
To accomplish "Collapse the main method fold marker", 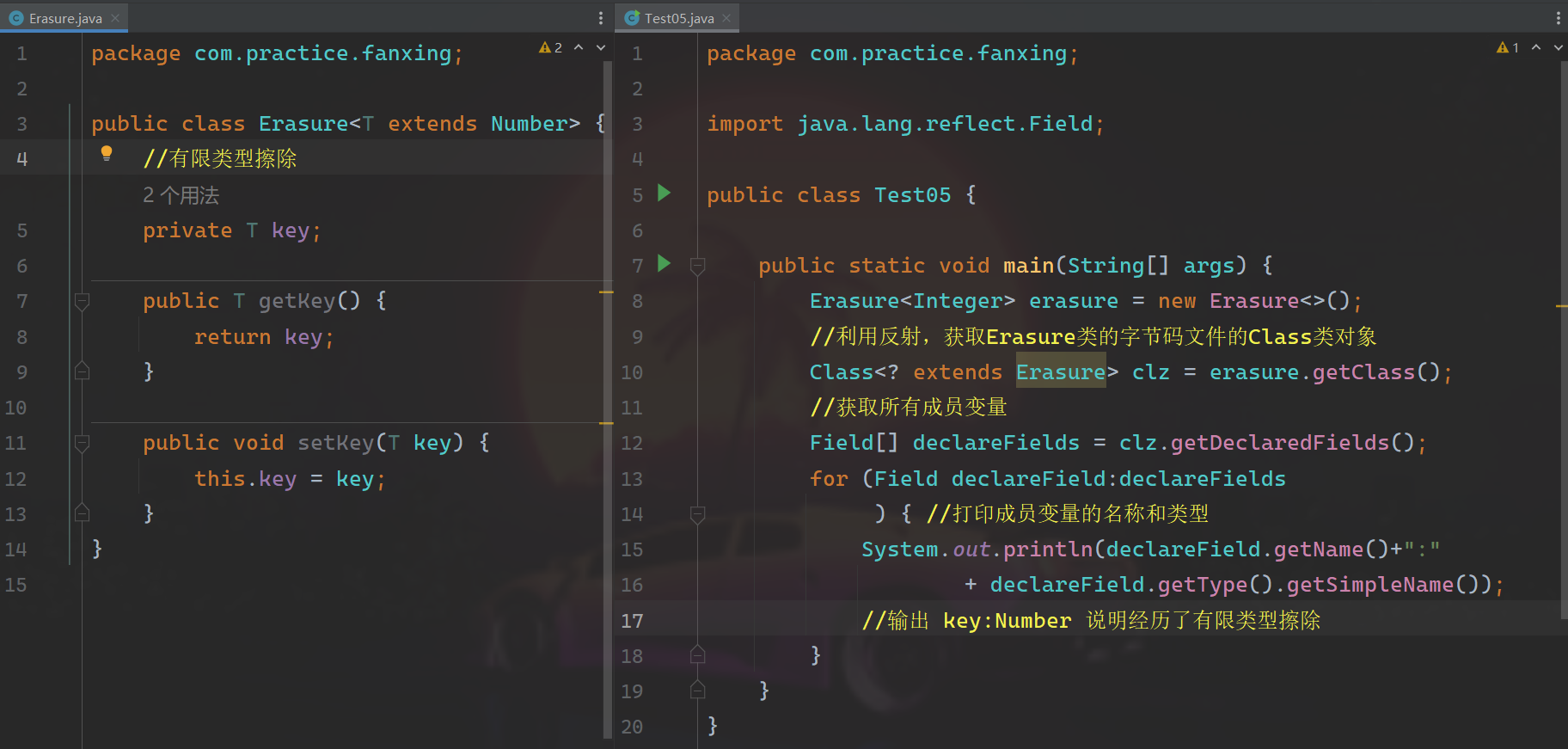I will (698, 267).
